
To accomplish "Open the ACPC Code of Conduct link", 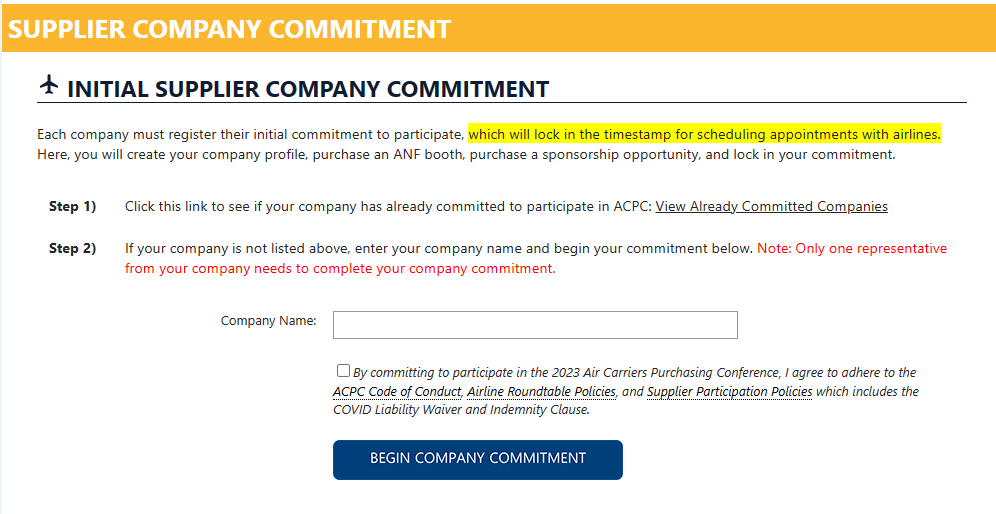I will coord(396,391).
